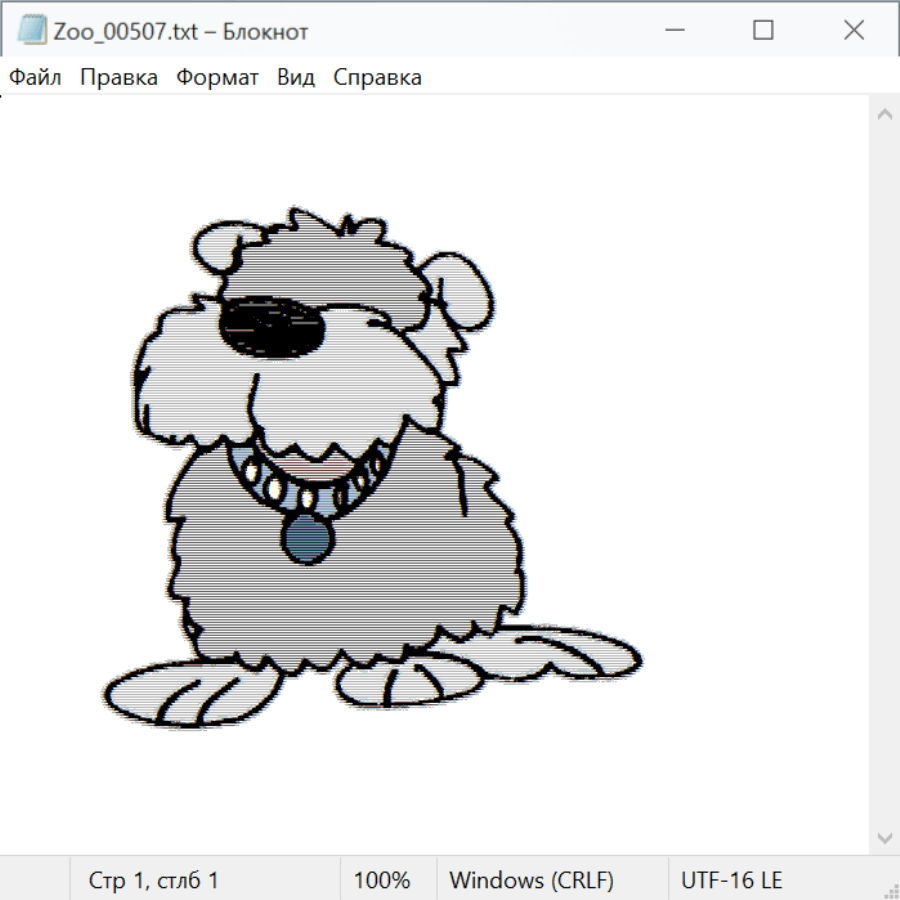Click the Zoo_00507.txt title bar text
Image resolution: width=900 pixels, height=900 pixels.
[180, 31]
